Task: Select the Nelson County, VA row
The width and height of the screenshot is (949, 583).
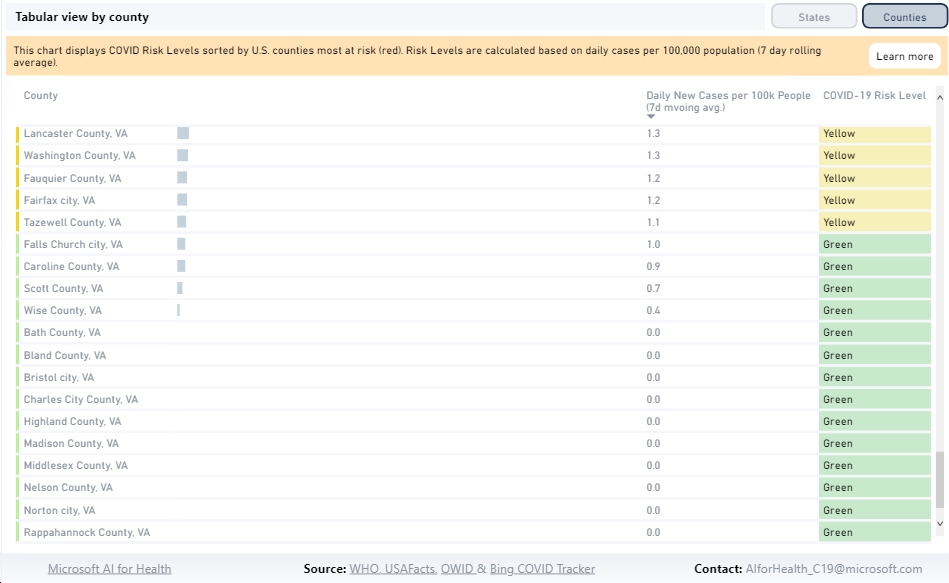Action: [x=473, y=487]
